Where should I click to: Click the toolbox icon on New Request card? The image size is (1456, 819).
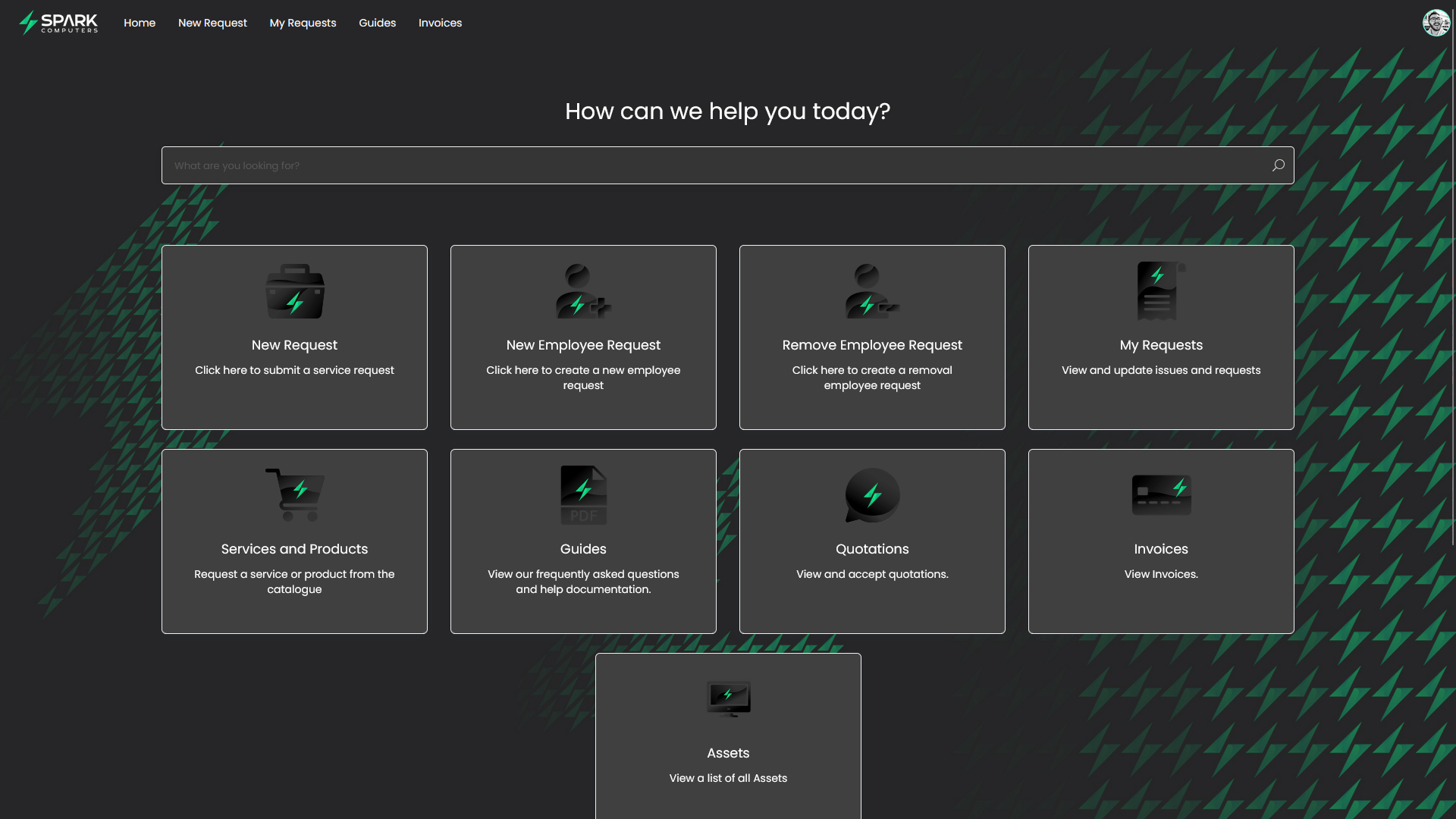(x=294, y=291)
